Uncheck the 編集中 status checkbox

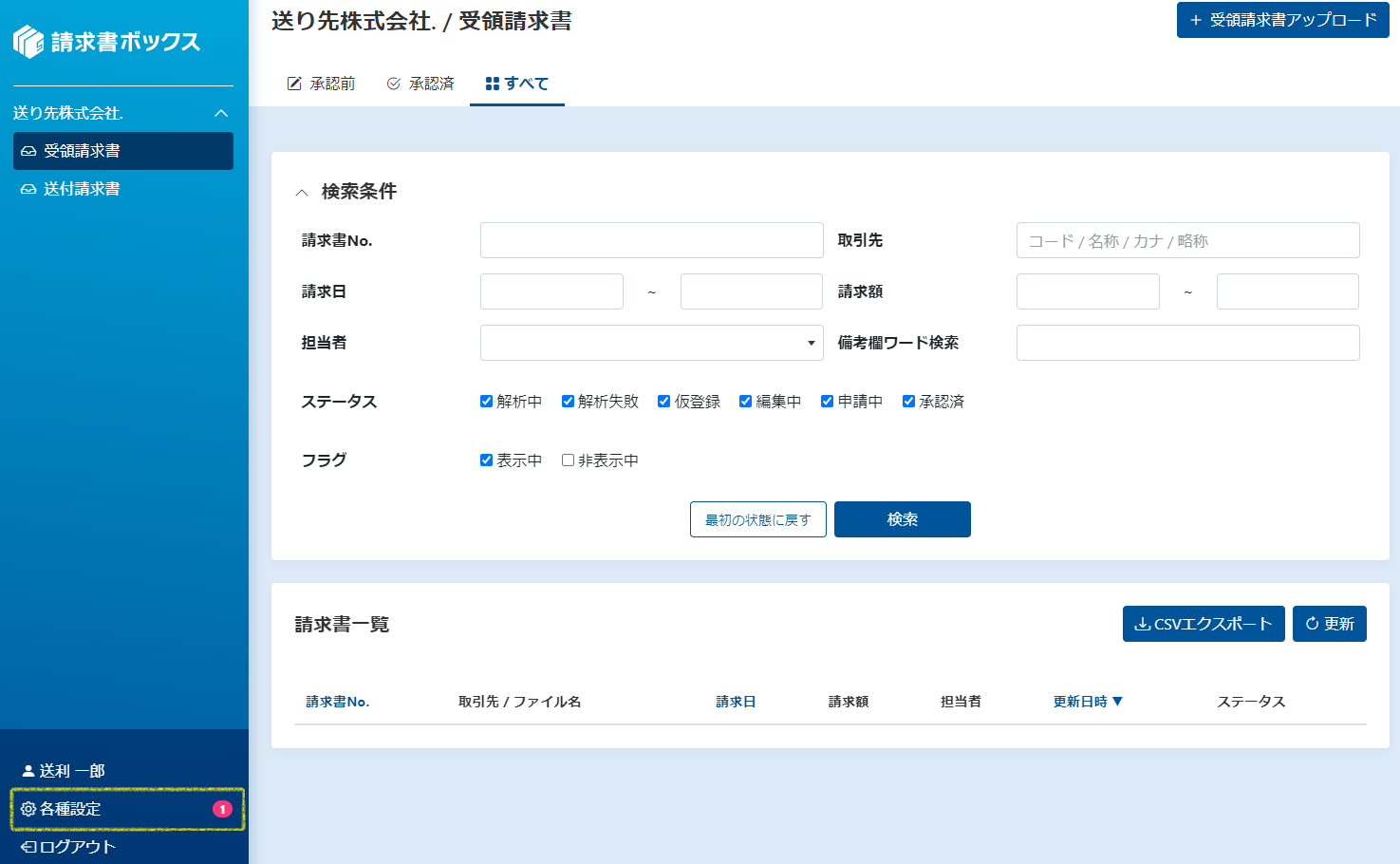click(745, 402)
